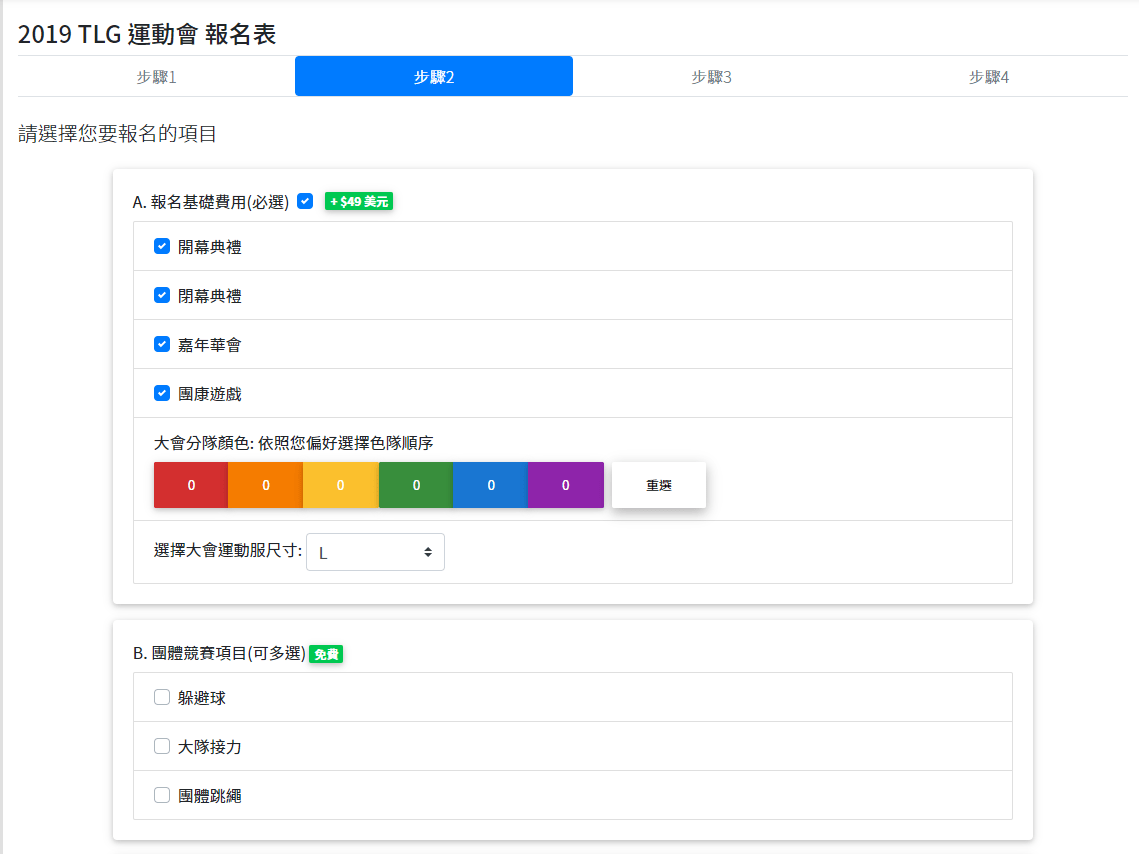
Task: Uncheck the 團康遊戲 checkbox
Action: 161,393
